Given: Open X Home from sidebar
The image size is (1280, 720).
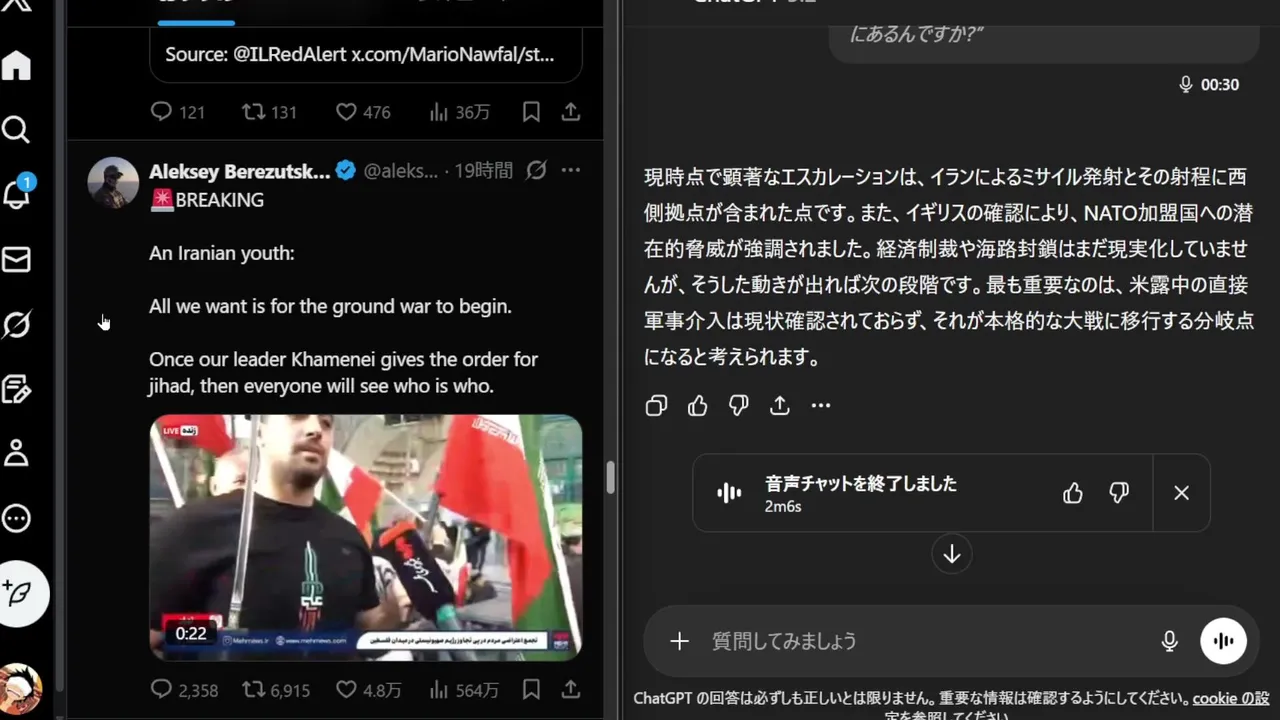Looking at the screenshot, I should (x=17, y=65).
